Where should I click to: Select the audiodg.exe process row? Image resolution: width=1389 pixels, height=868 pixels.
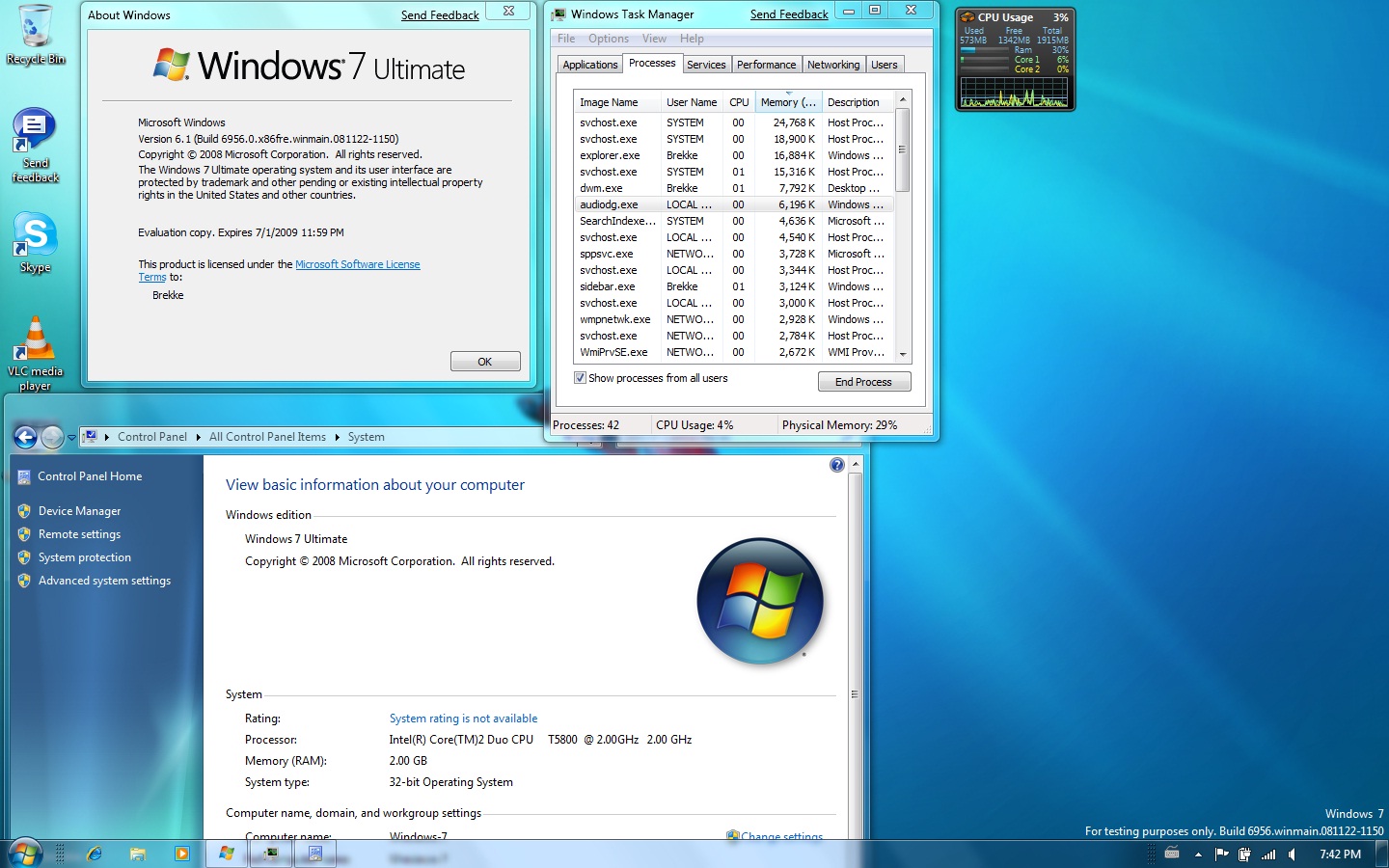733,204
